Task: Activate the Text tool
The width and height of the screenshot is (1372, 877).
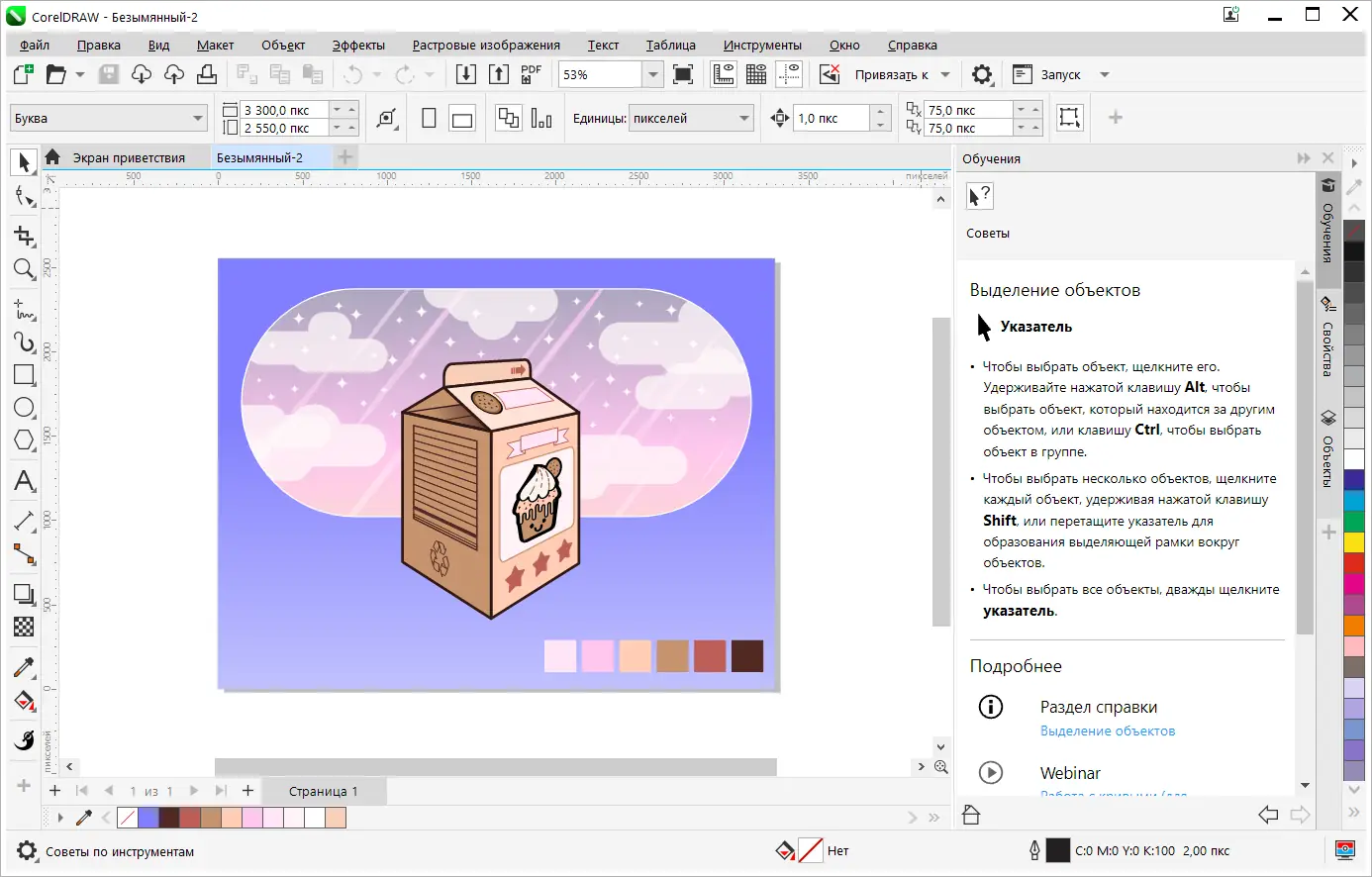Action: [x=24, y=481]
